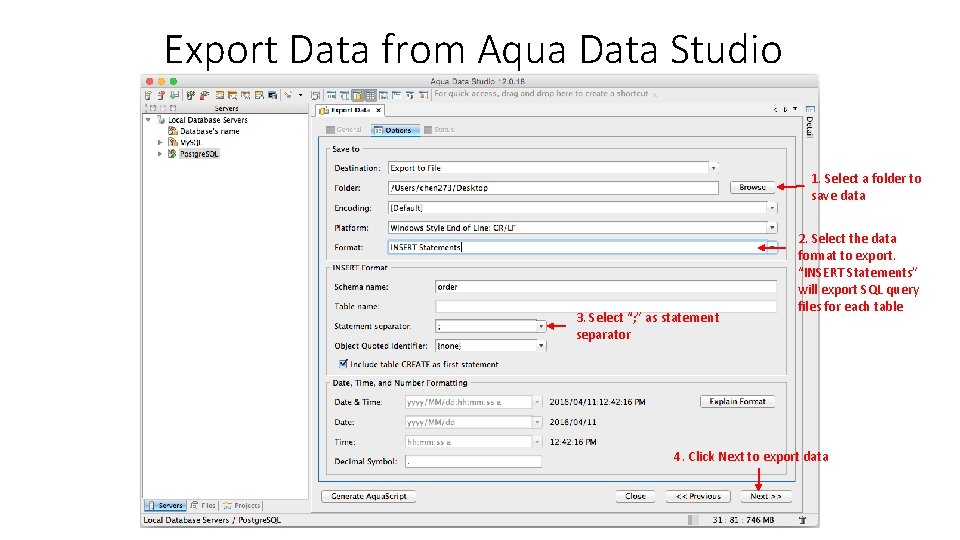Image resolution: width=960 pixels, height=540 pixels.
Task: Click the left tab-scroll arrow near Detail
Action: 775,110
